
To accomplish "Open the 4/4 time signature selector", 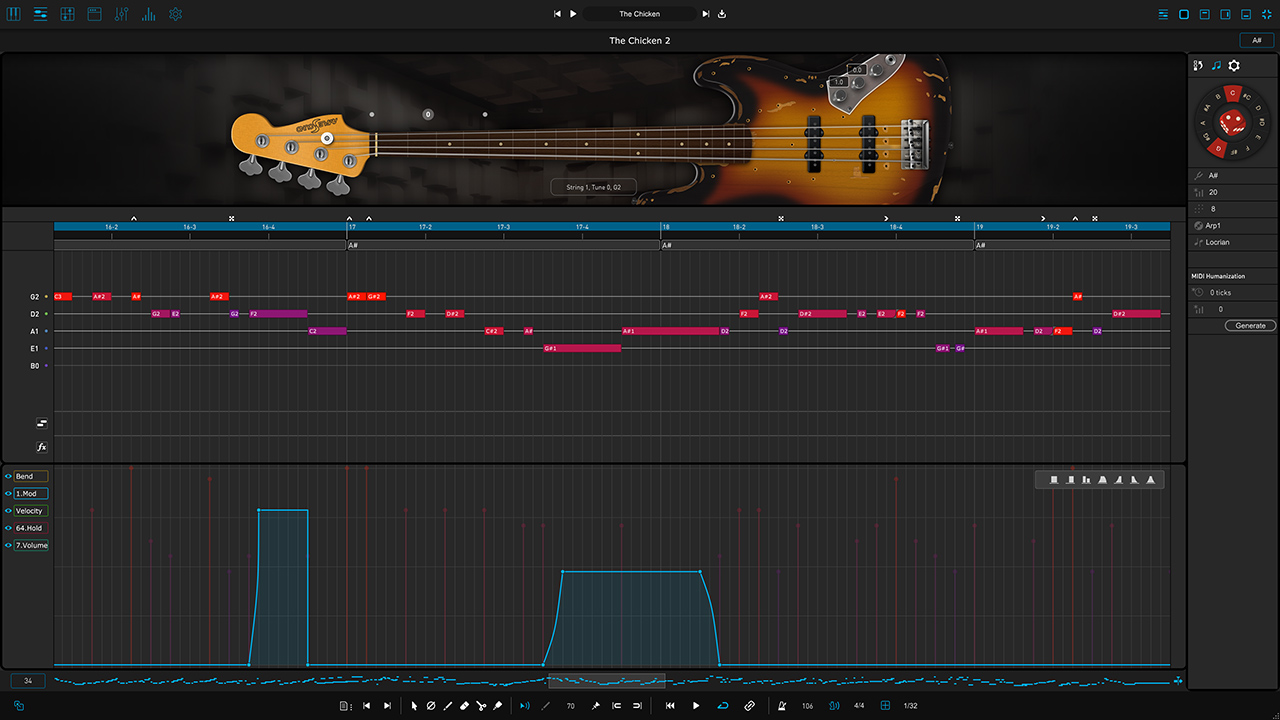I will 859,706.
